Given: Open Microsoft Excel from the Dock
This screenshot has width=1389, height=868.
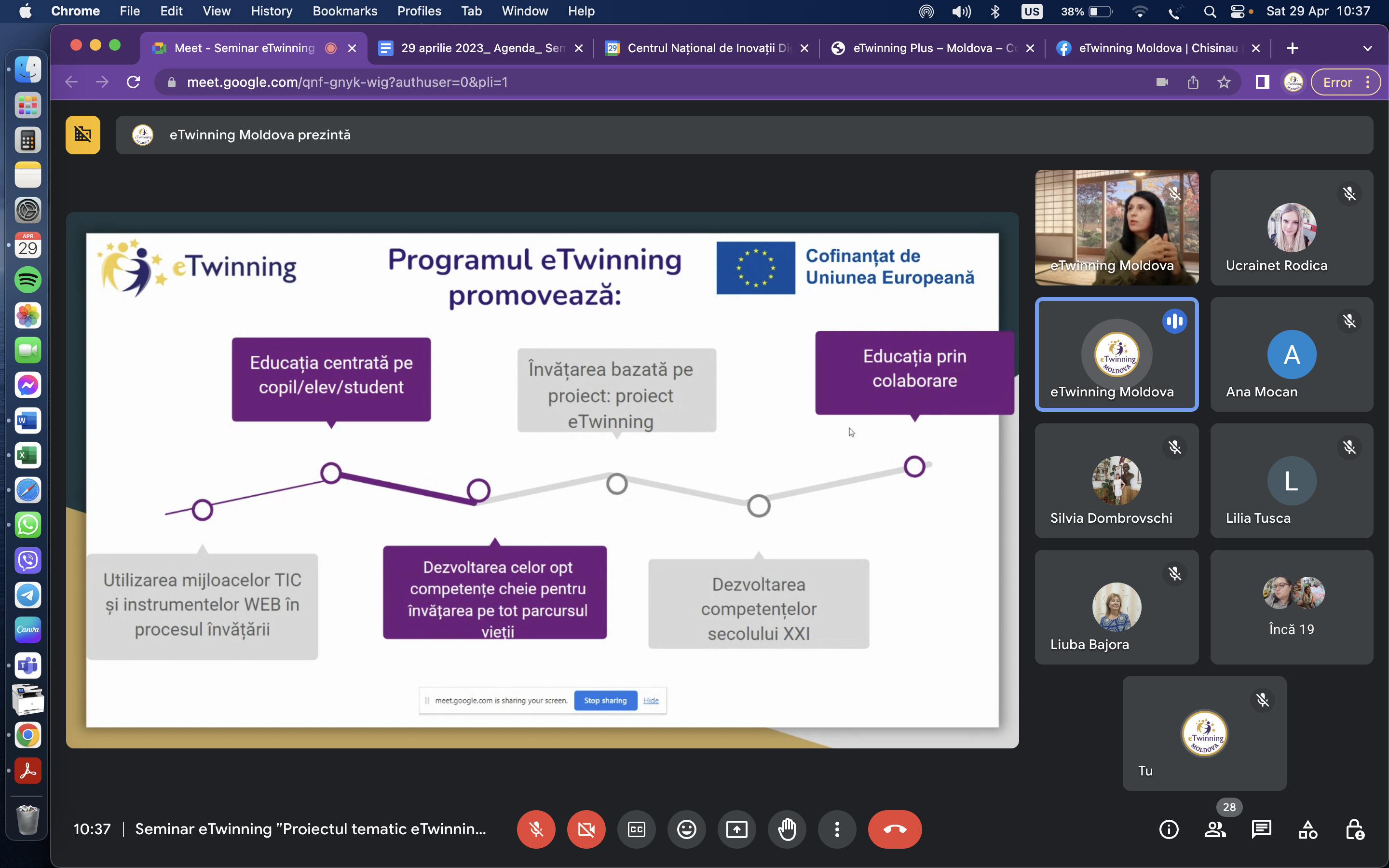Looking at the screenshot, I should (27, 455).
